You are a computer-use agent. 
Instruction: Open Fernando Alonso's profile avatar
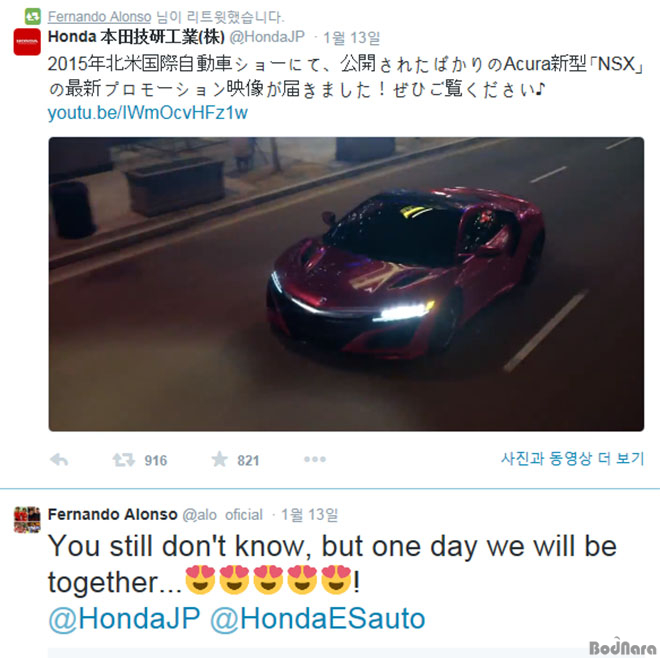pyautogui.click(x=27, y=519)
